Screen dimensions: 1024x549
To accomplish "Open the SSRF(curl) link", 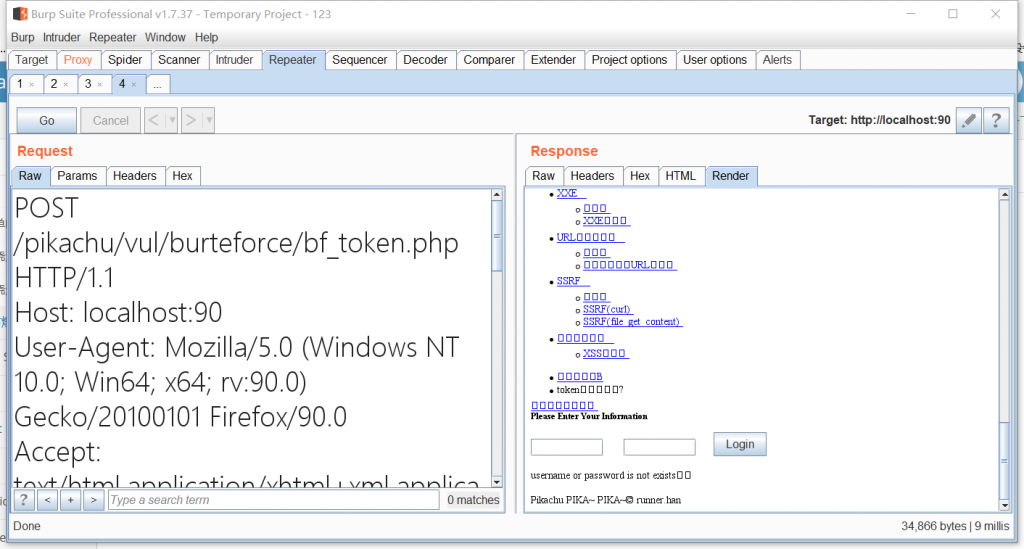I will point(607,310).
